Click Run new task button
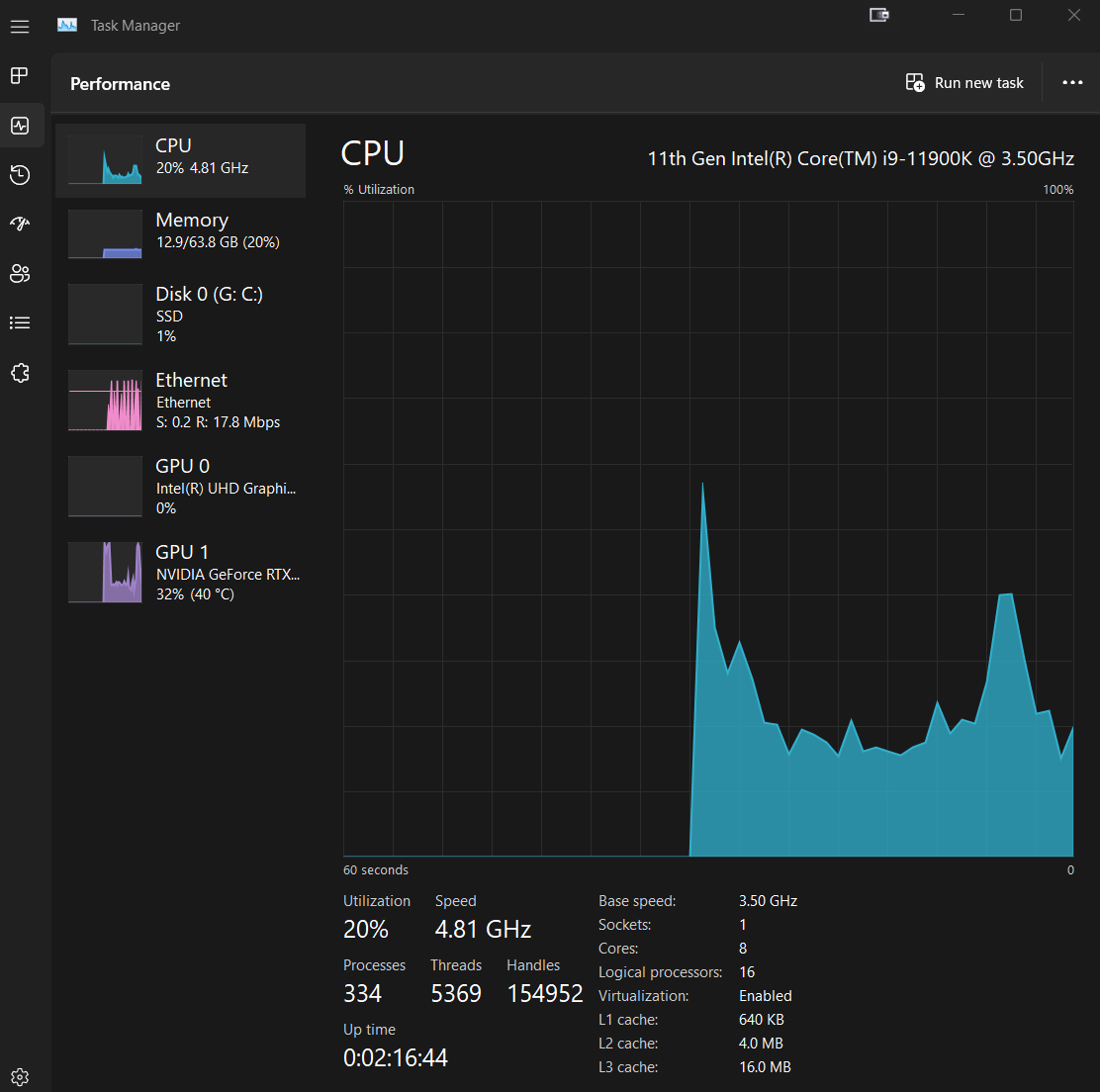The width and height of the screenshot is (1100, 1092). tap(963, 83)
